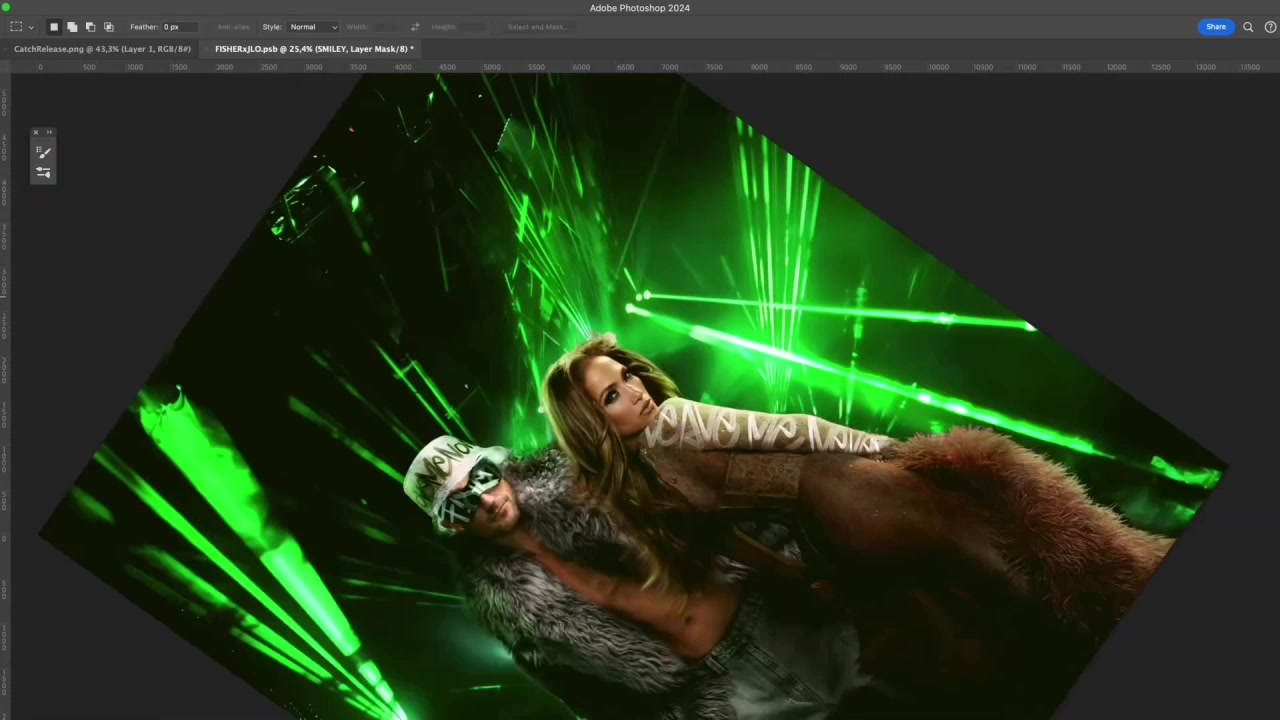The width and height of the screenshot is (1280, 720).
Task: Open the Style dropdown set to Normal
Action: coord(313,27)
